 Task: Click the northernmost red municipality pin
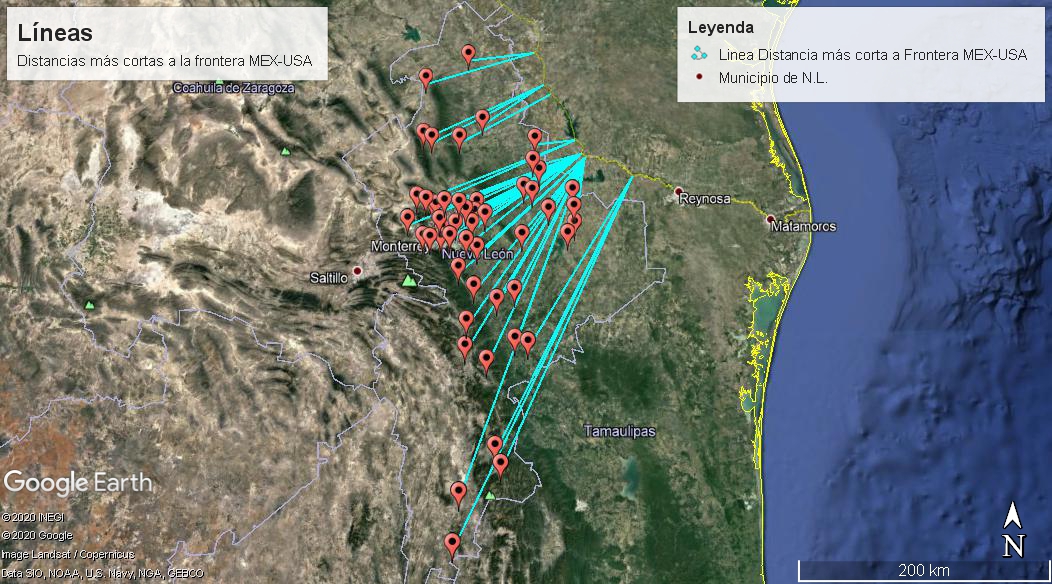coord(469,53)
